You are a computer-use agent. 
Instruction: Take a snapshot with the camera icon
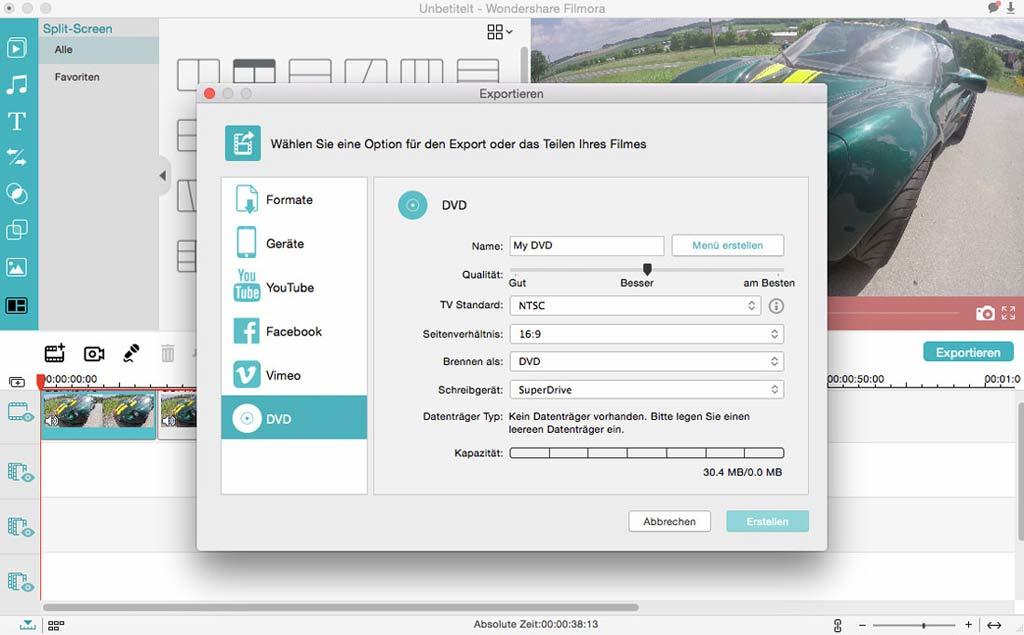click(x=985, y=314)
